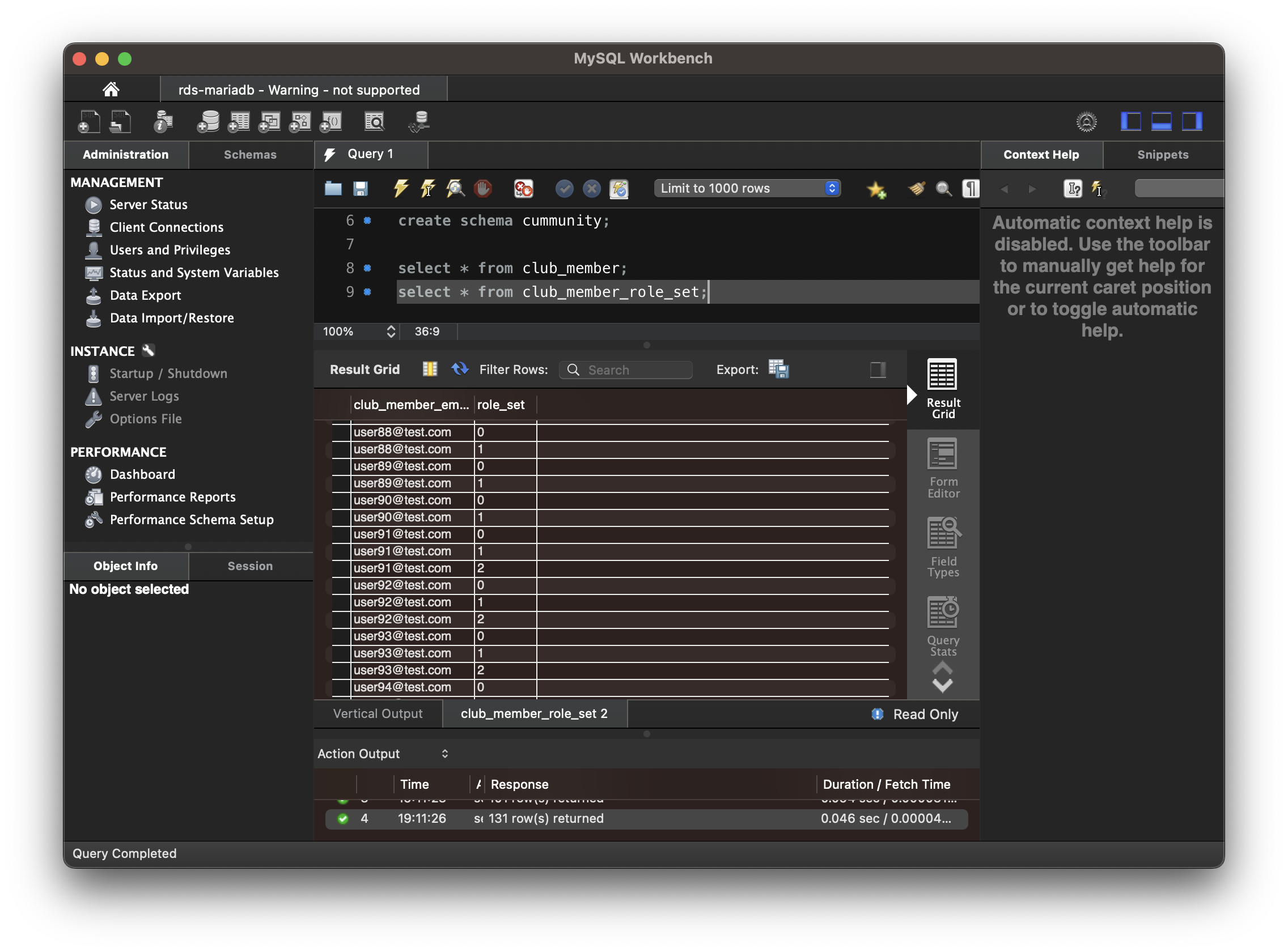Commit transaction checkmark icon

tap(565, 189)
